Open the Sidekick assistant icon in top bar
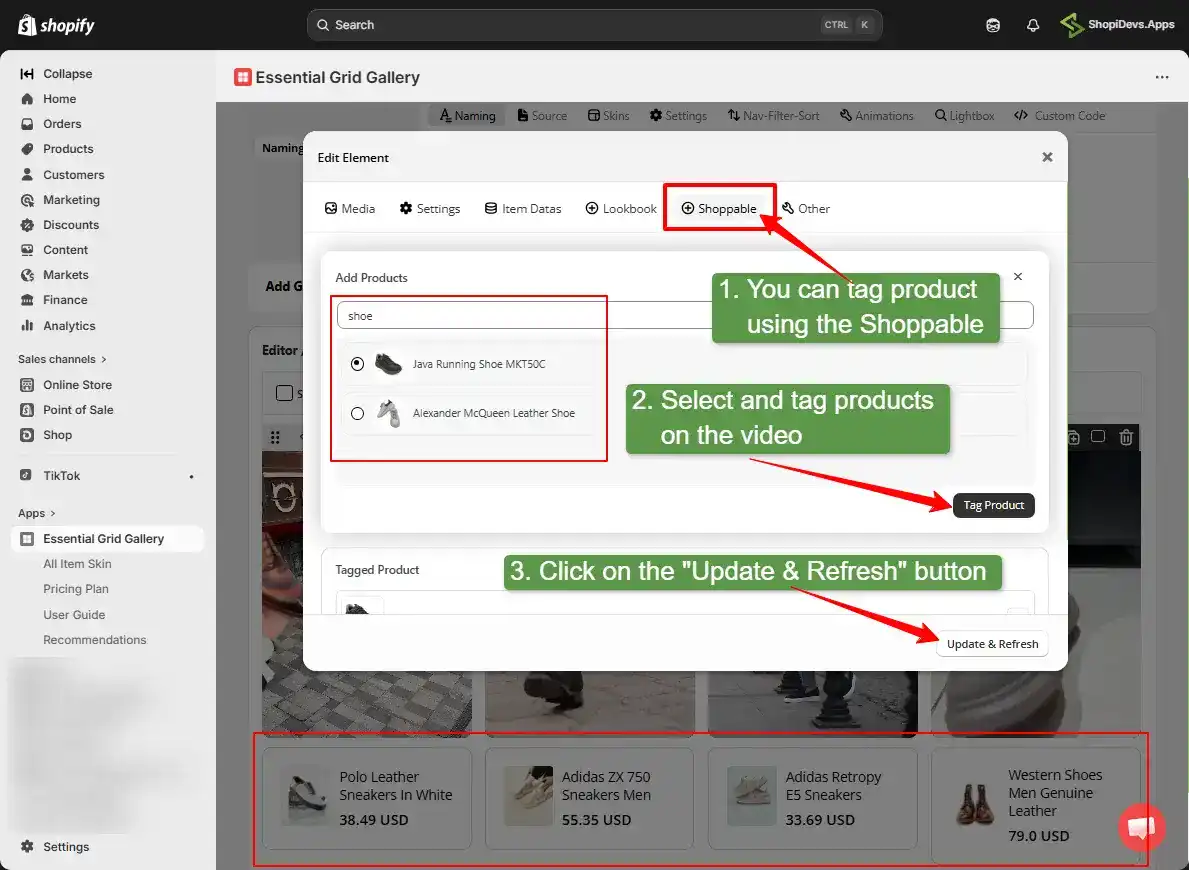The width and height of the screenshot is (1189, 870). (x=993, y=25)
